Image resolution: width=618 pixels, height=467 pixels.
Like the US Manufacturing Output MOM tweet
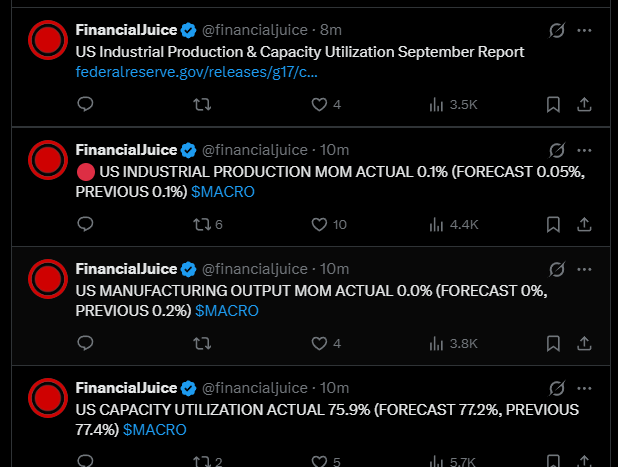tap(319, 343)
